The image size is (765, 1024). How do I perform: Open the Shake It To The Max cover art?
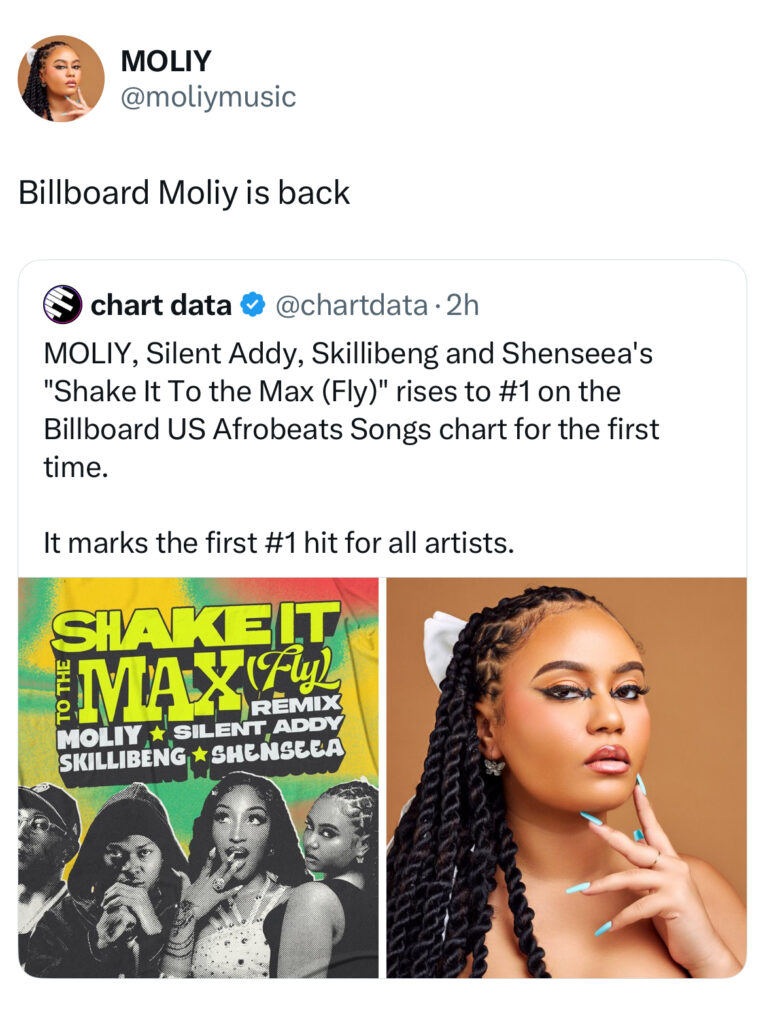[198, 777]
